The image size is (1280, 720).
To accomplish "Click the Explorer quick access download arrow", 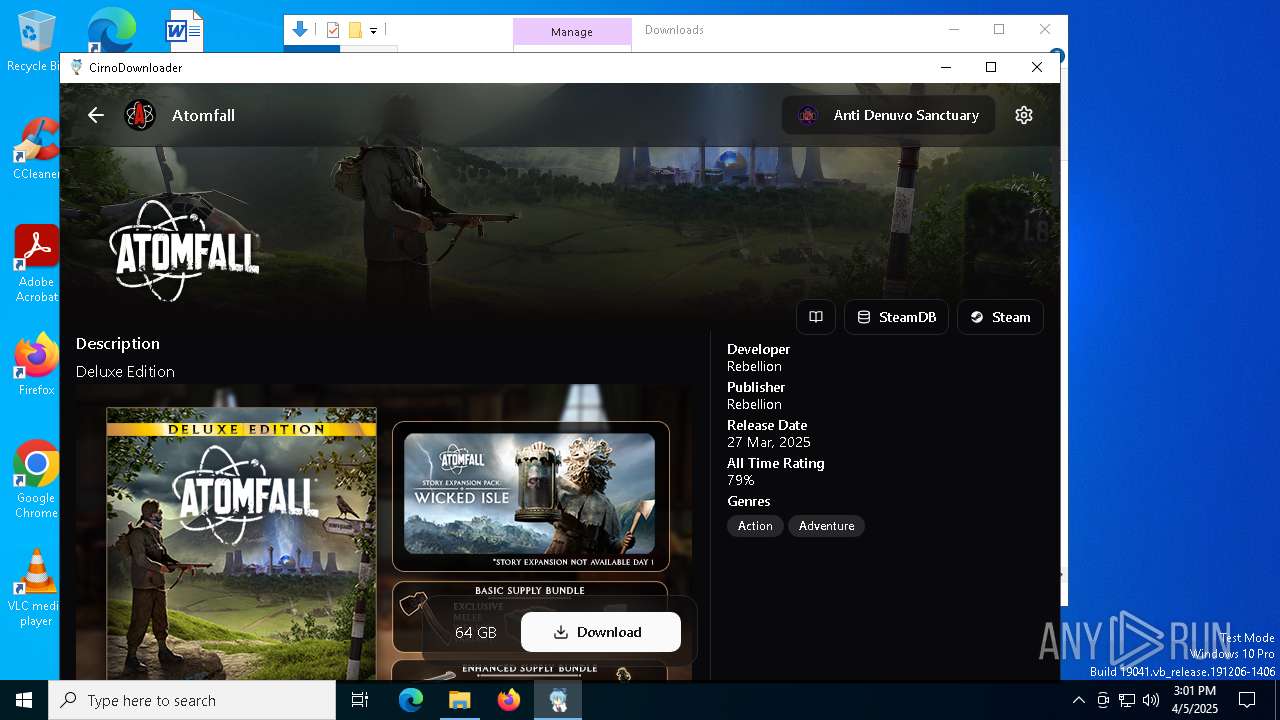I will (299, 30).
